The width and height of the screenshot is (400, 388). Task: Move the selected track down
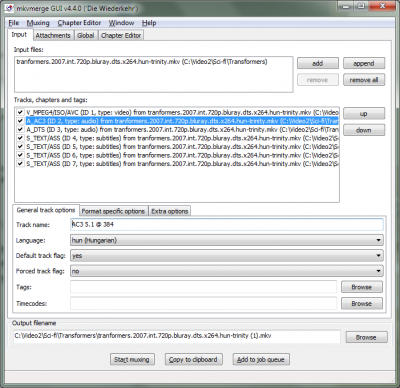[364, 130]
